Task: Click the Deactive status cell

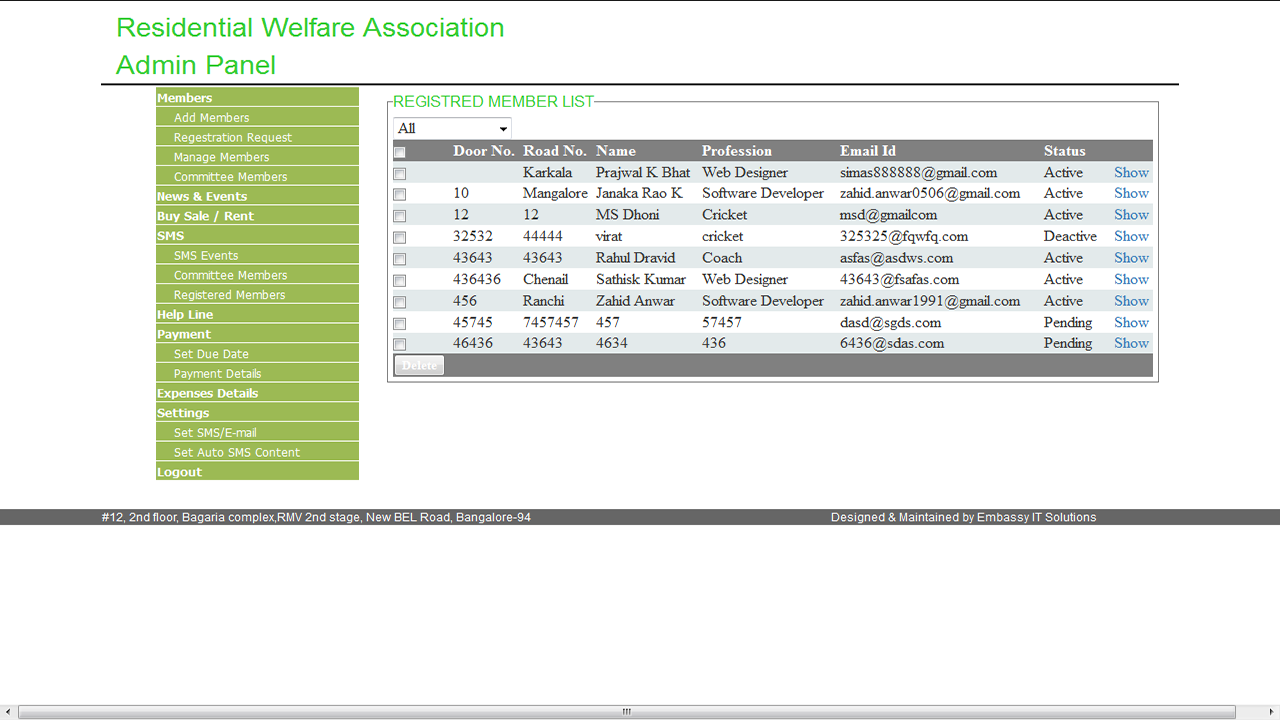Action: (x=1070, y=236)
